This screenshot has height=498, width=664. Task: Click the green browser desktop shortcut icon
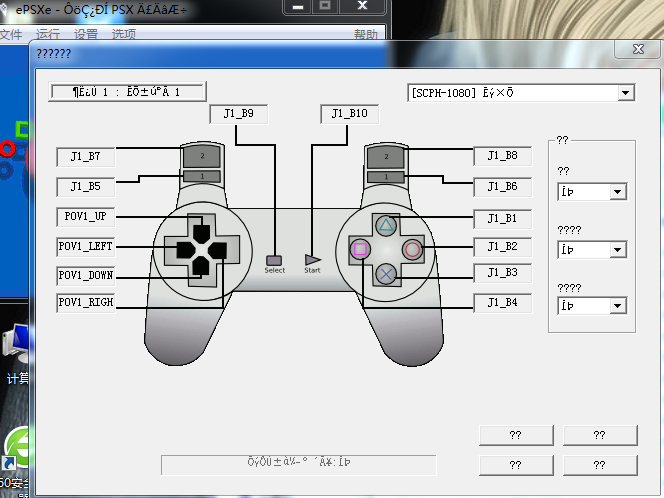tap(16, 449)
